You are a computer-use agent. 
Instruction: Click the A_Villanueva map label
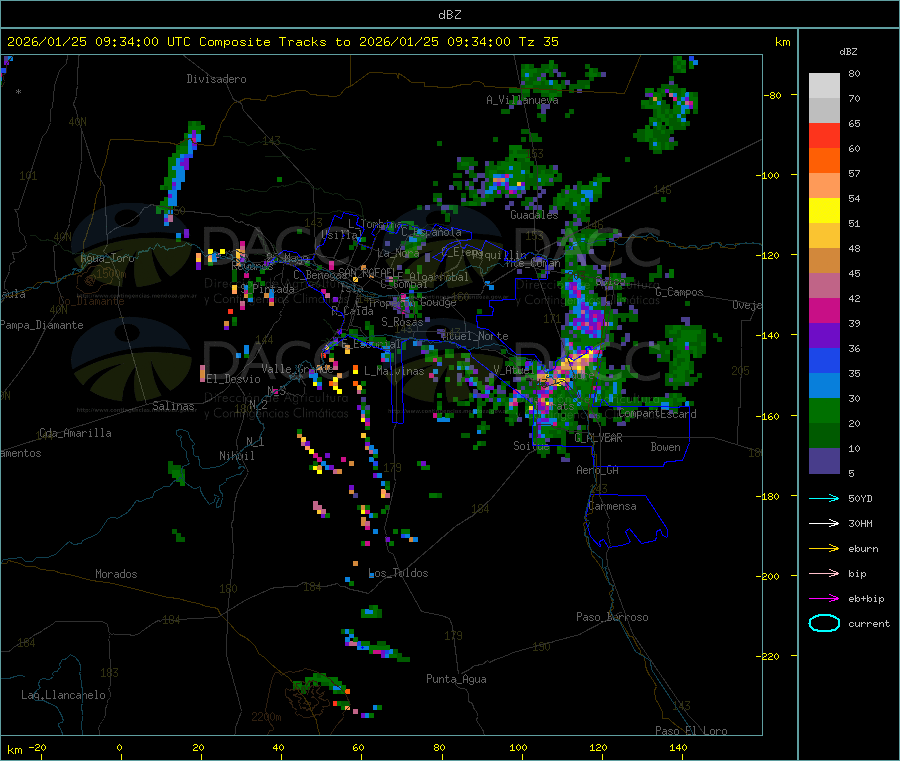[x=522, y=100]
